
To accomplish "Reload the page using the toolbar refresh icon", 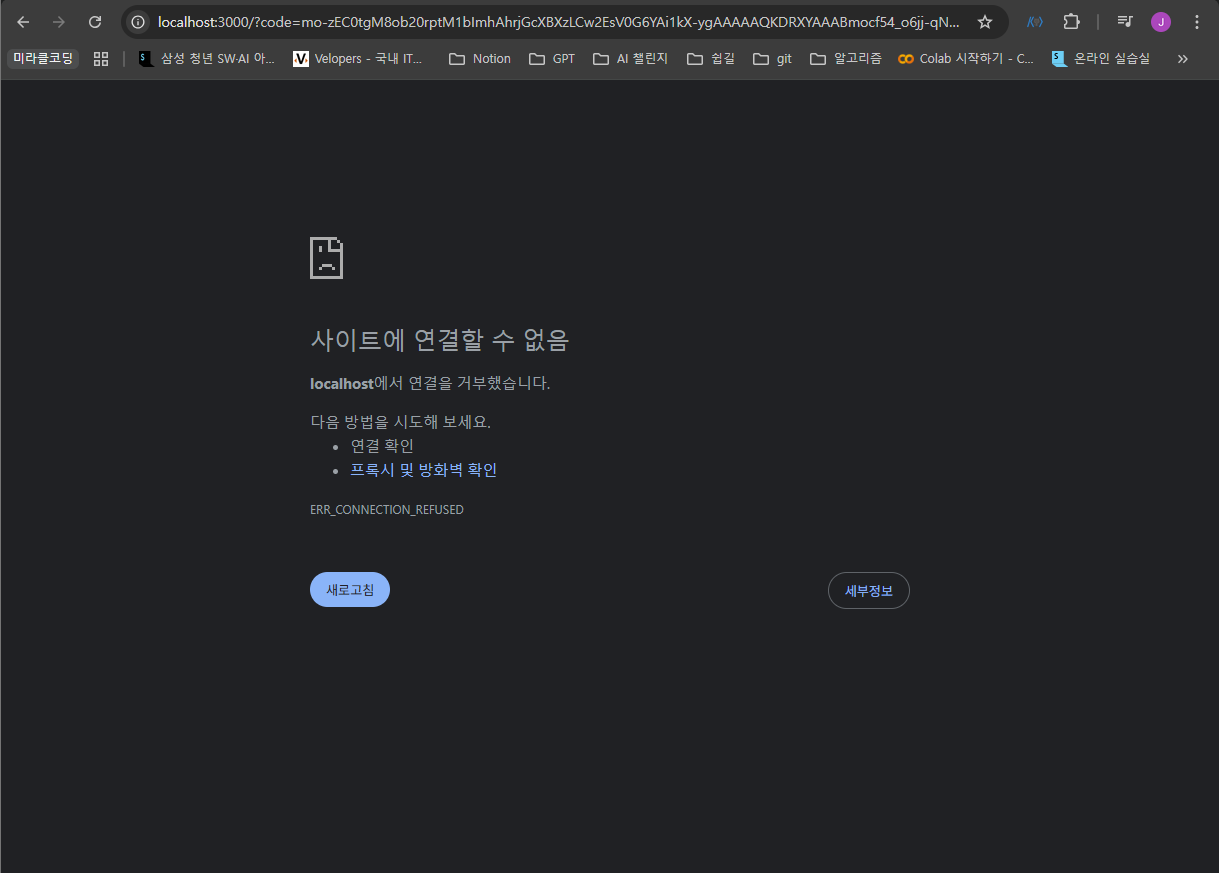I will tap(95, 22).
